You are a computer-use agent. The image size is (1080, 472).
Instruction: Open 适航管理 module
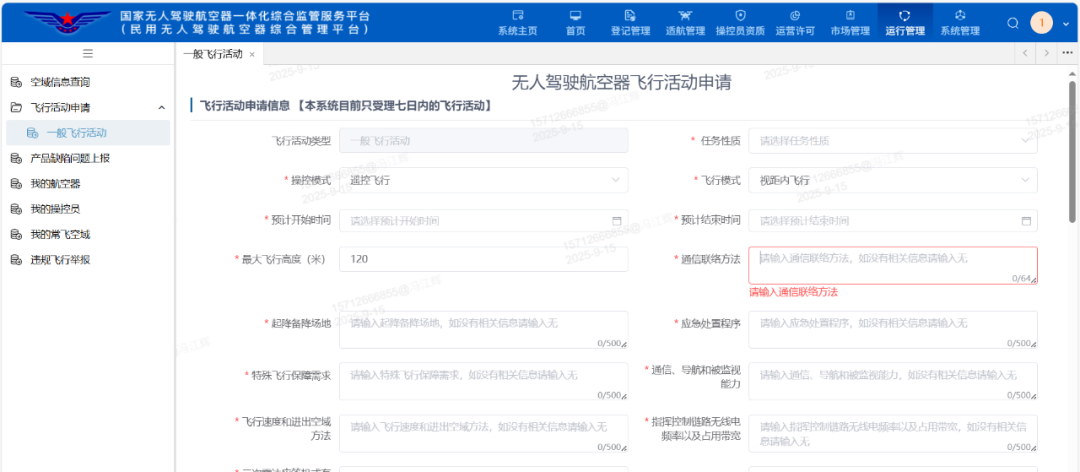pos(685,22)
